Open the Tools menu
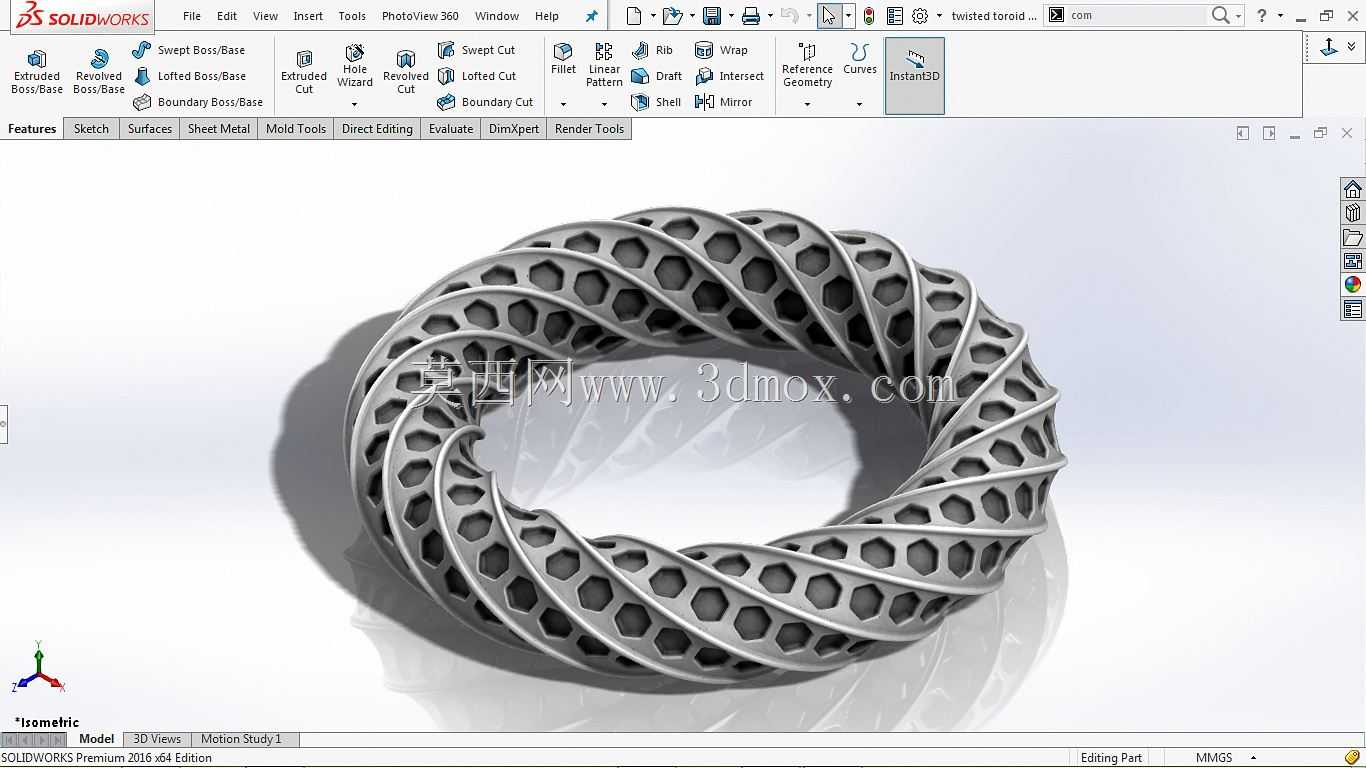1366x768 pixels. [x=352, y=16]
